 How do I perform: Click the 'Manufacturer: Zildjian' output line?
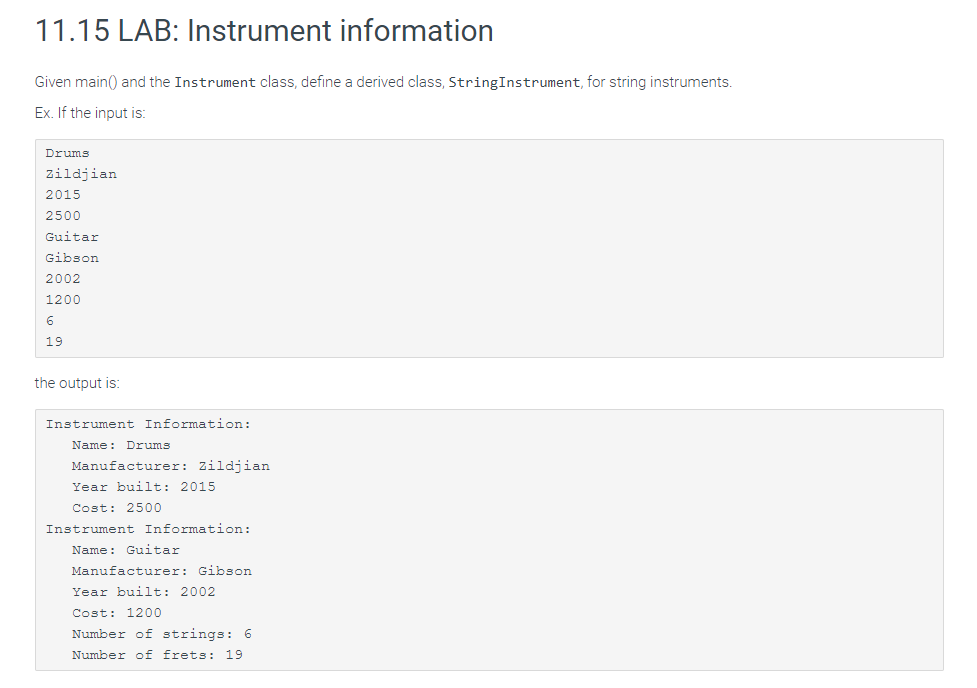[x=171, y=466]
